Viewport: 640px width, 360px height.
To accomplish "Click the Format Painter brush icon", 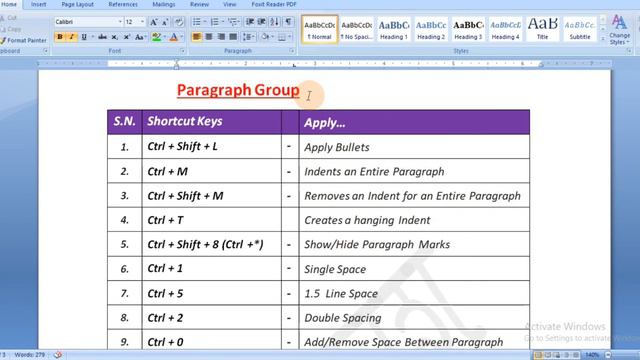I will (x=3, y=40).
